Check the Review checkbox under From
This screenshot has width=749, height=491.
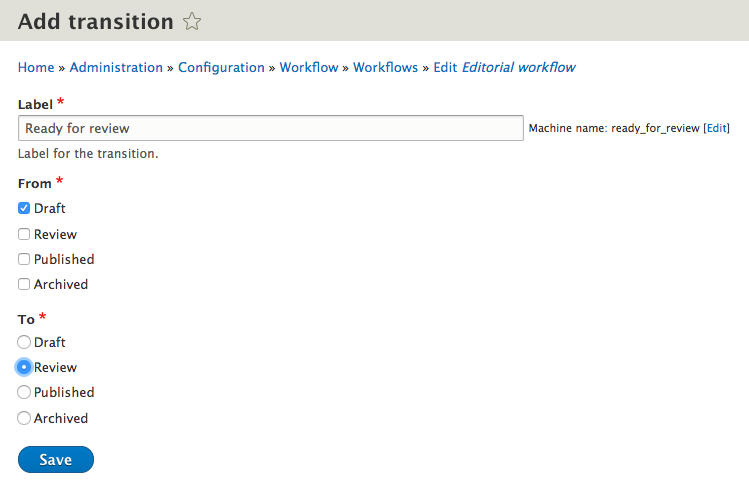[x=24, y=234]
